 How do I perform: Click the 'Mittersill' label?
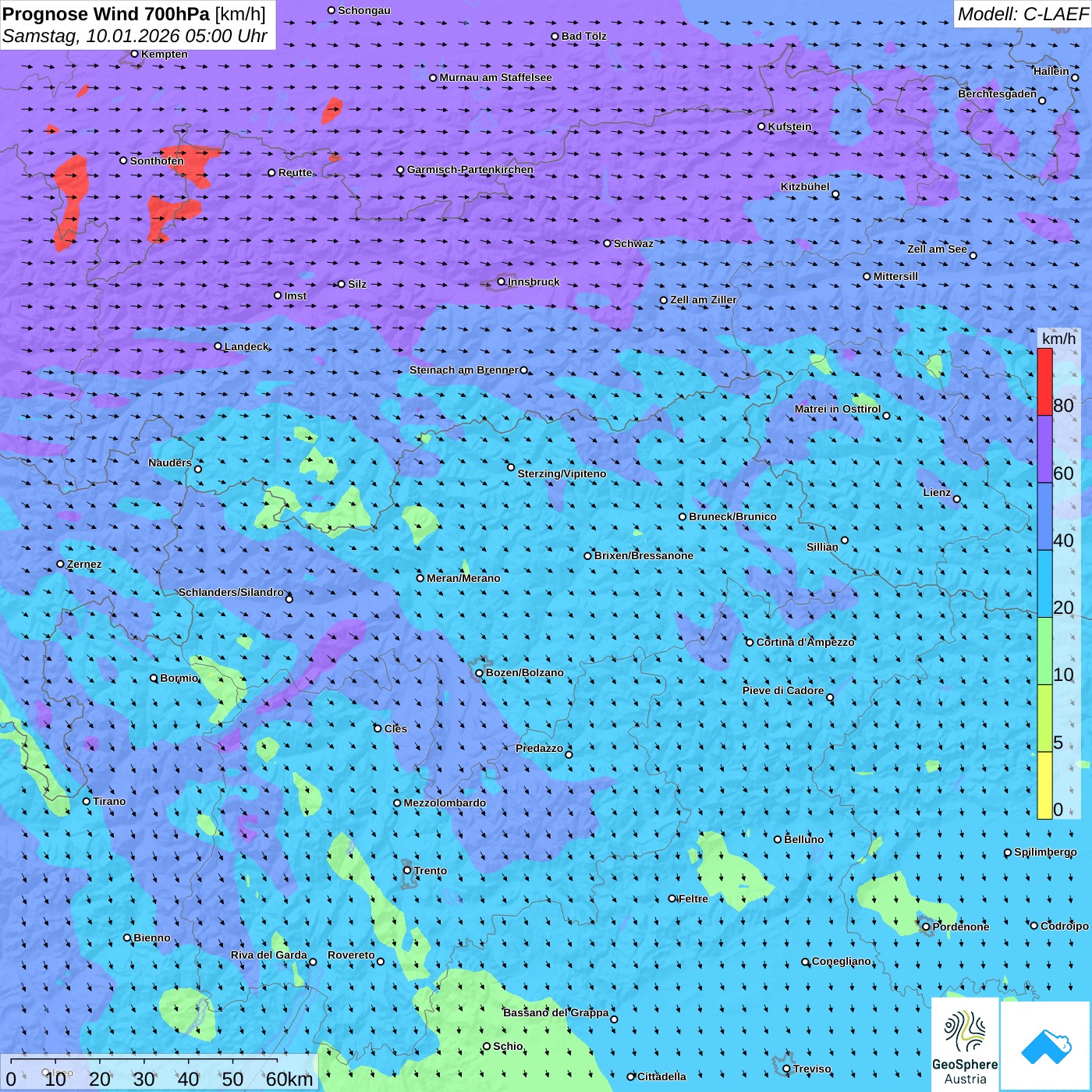(895, 276)
